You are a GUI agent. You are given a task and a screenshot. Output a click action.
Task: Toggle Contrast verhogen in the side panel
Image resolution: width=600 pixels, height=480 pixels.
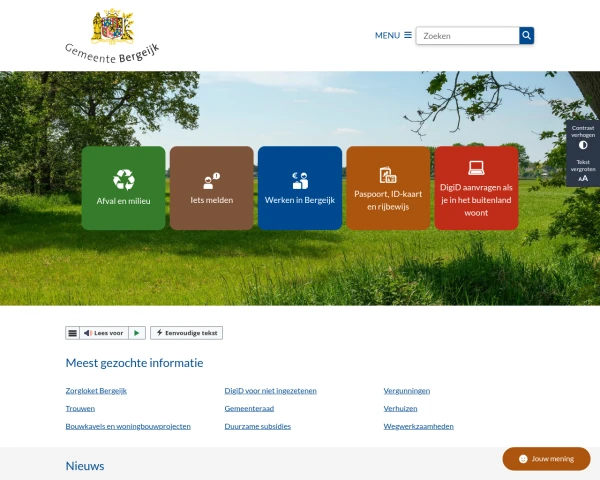pyautogui.click(x=583, y=137)
